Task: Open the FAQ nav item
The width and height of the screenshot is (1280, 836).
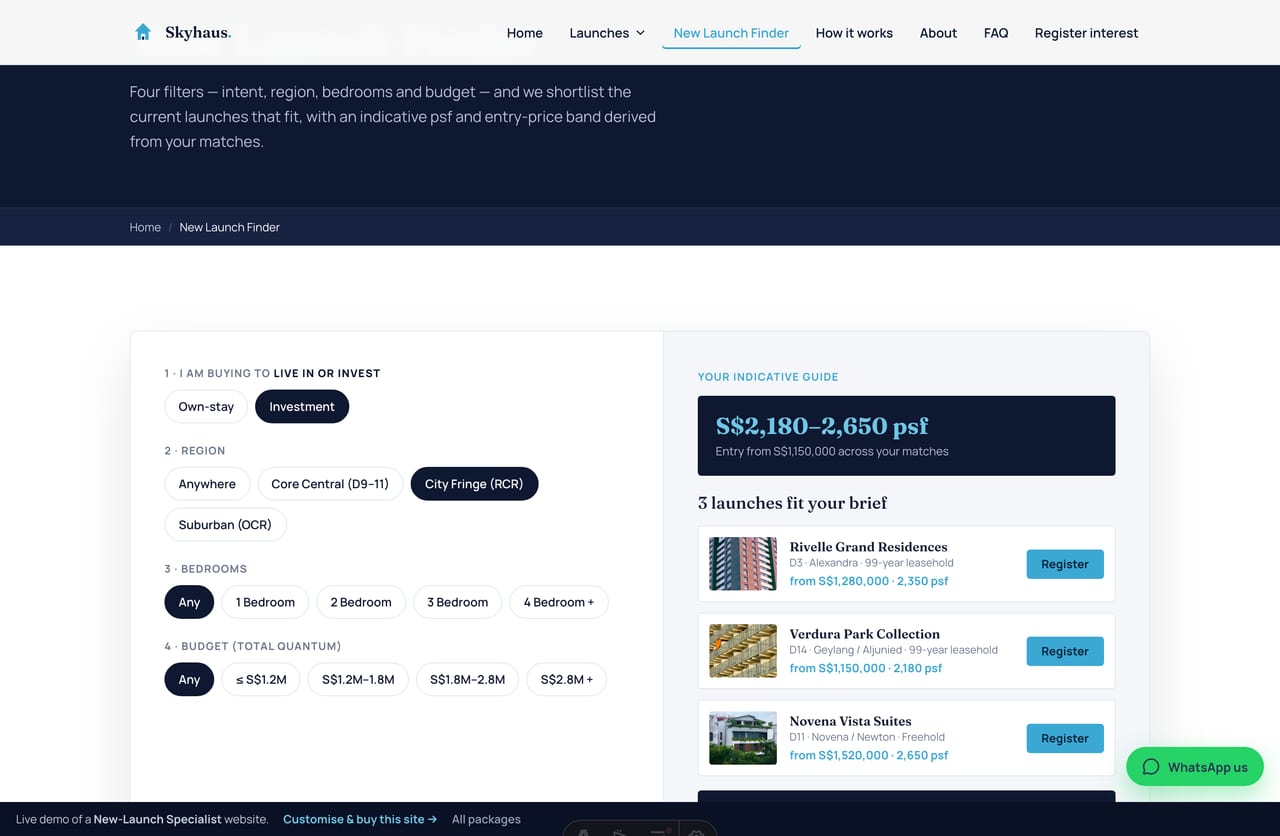Action: click(x=996, y=33)
